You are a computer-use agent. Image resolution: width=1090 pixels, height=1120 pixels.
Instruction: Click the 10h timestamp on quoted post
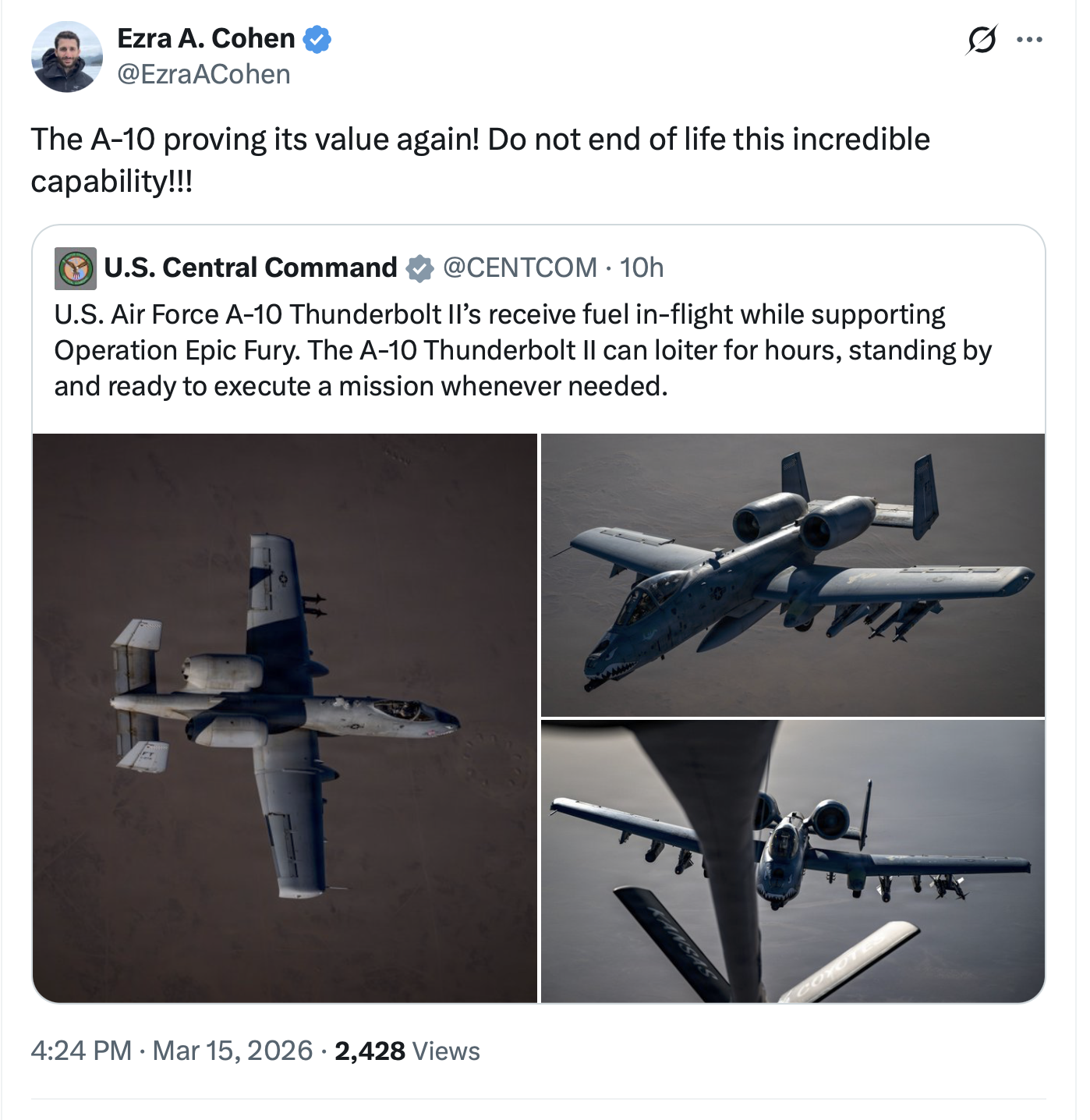click(641, 268)
